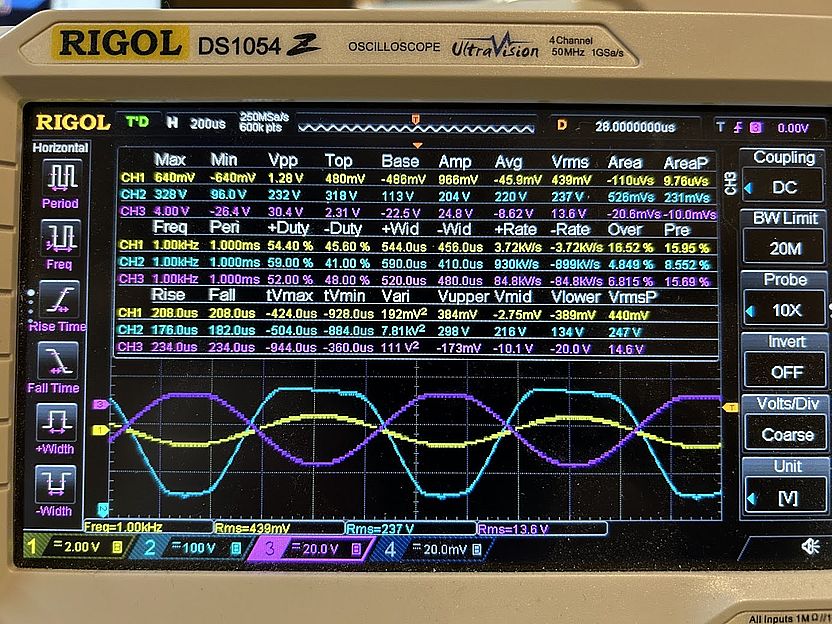Click CH1 Over value 16.52 %
This screenshot has height=624, width=832.
click(x=630, y=248)
